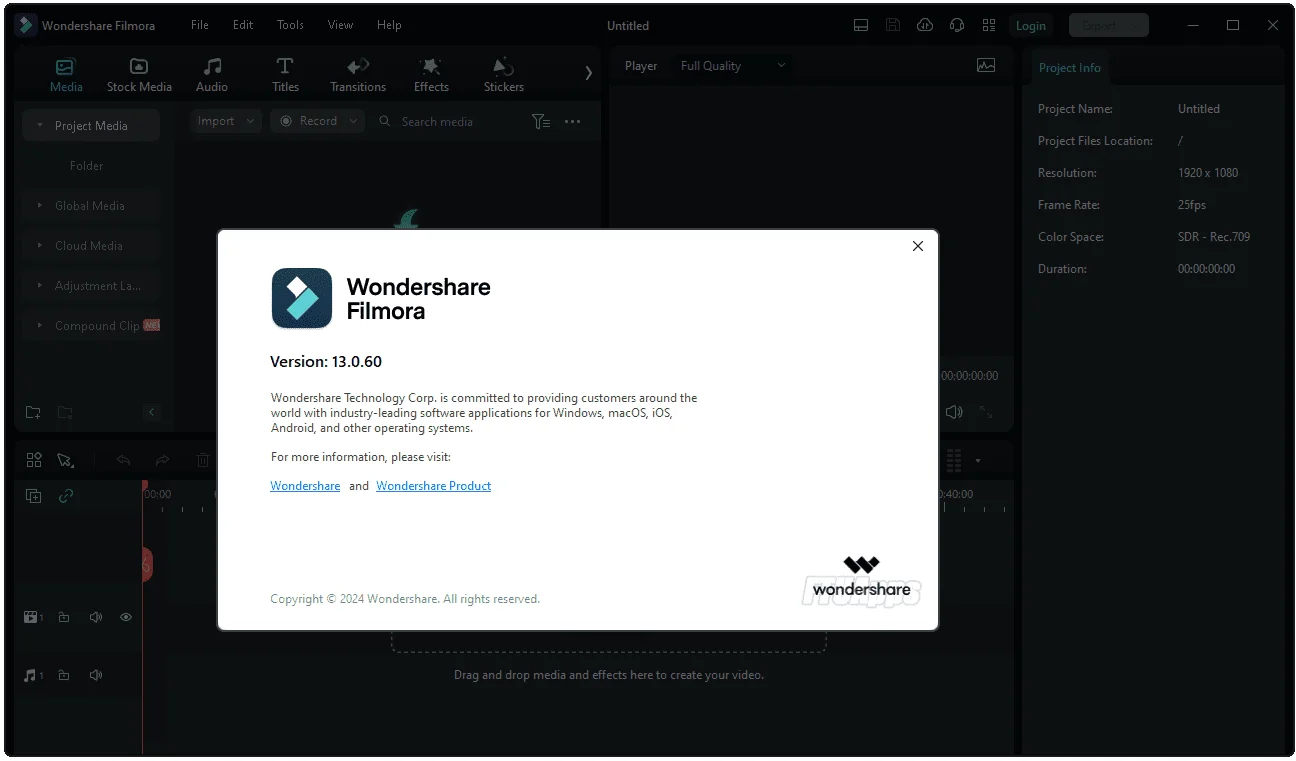Go to the Transitions tab
The width and height of the screenshot is (1296, 761).
(x=358, y=75)
